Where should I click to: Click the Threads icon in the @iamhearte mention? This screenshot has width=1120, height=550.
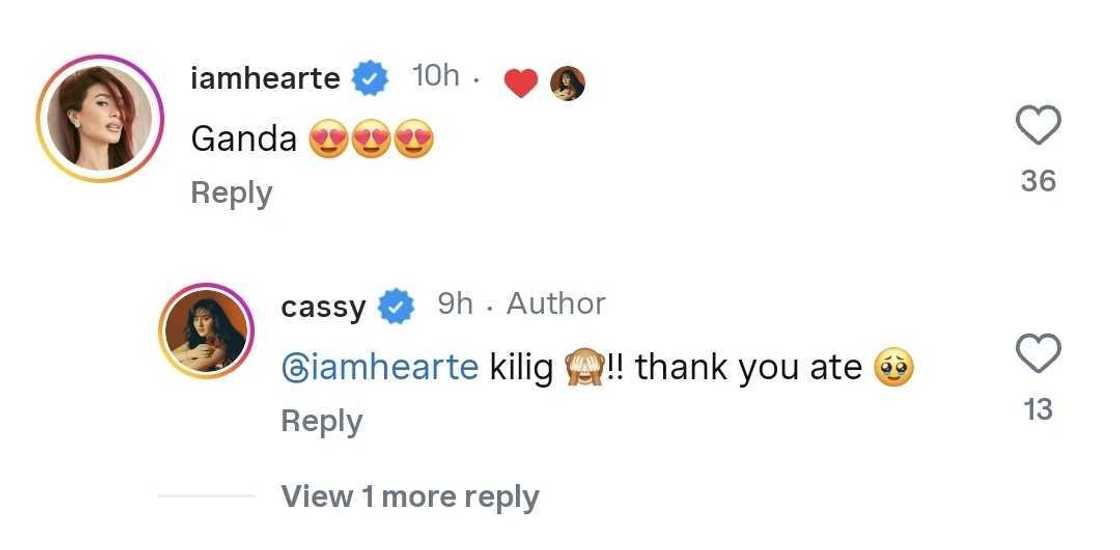tap(295, 368)
